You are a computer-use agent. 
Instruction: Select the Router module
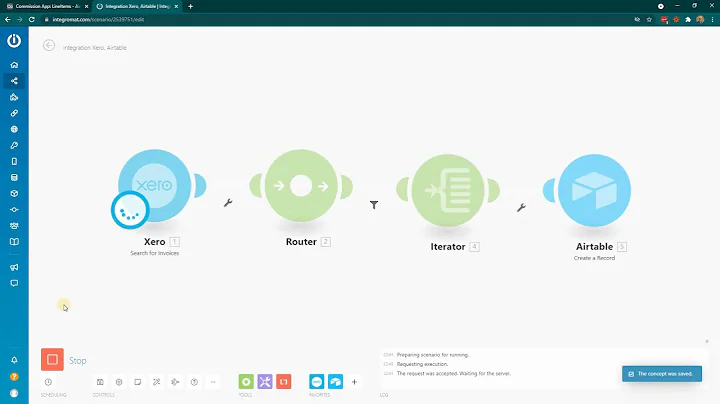301,185
